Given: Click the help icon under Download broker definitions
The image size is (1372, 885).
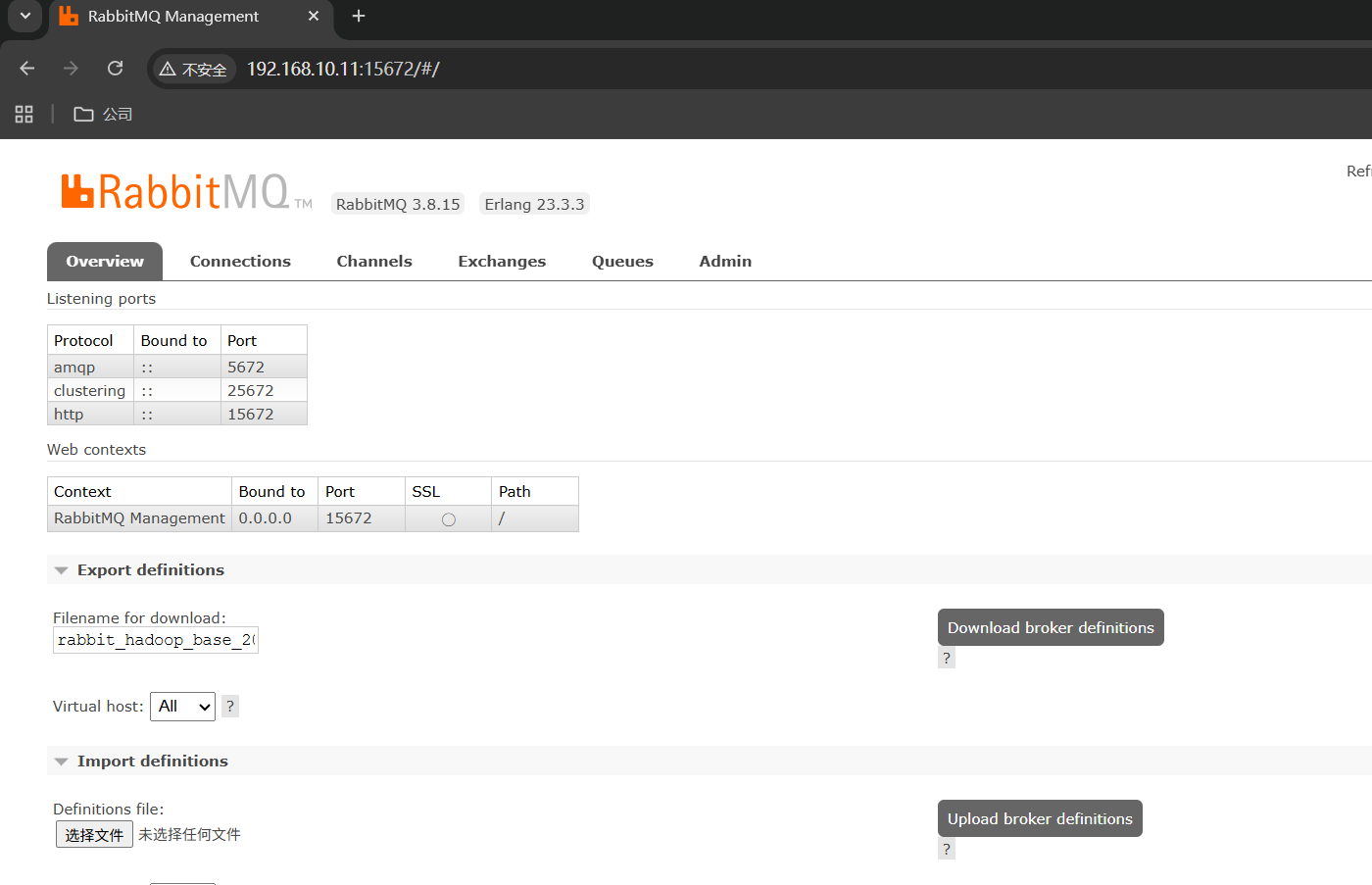Looking at the screenshot, I should point(947,658).
